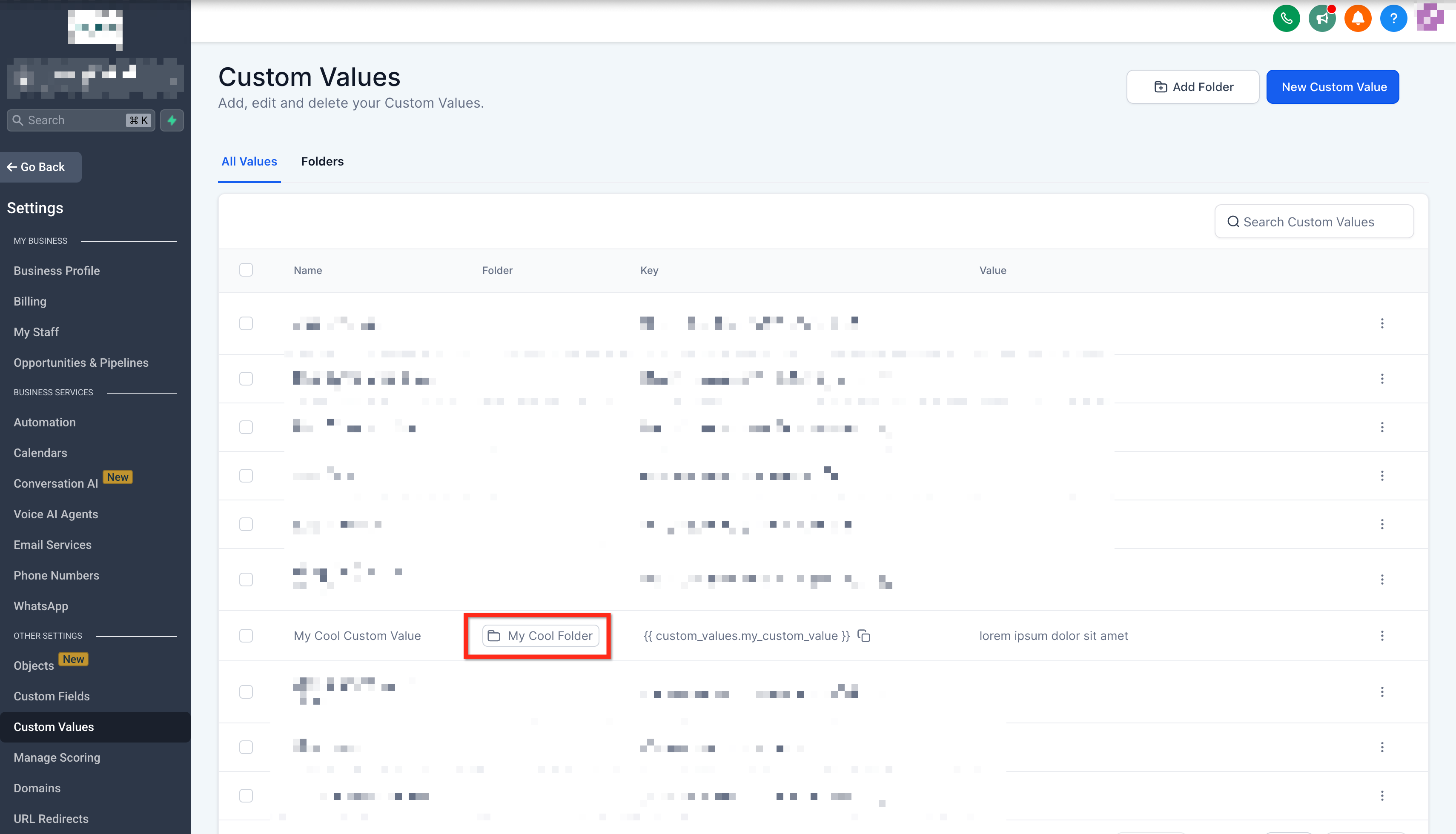
Task: Click the My Cool Folder tag
Action: (x=540, y=636)
